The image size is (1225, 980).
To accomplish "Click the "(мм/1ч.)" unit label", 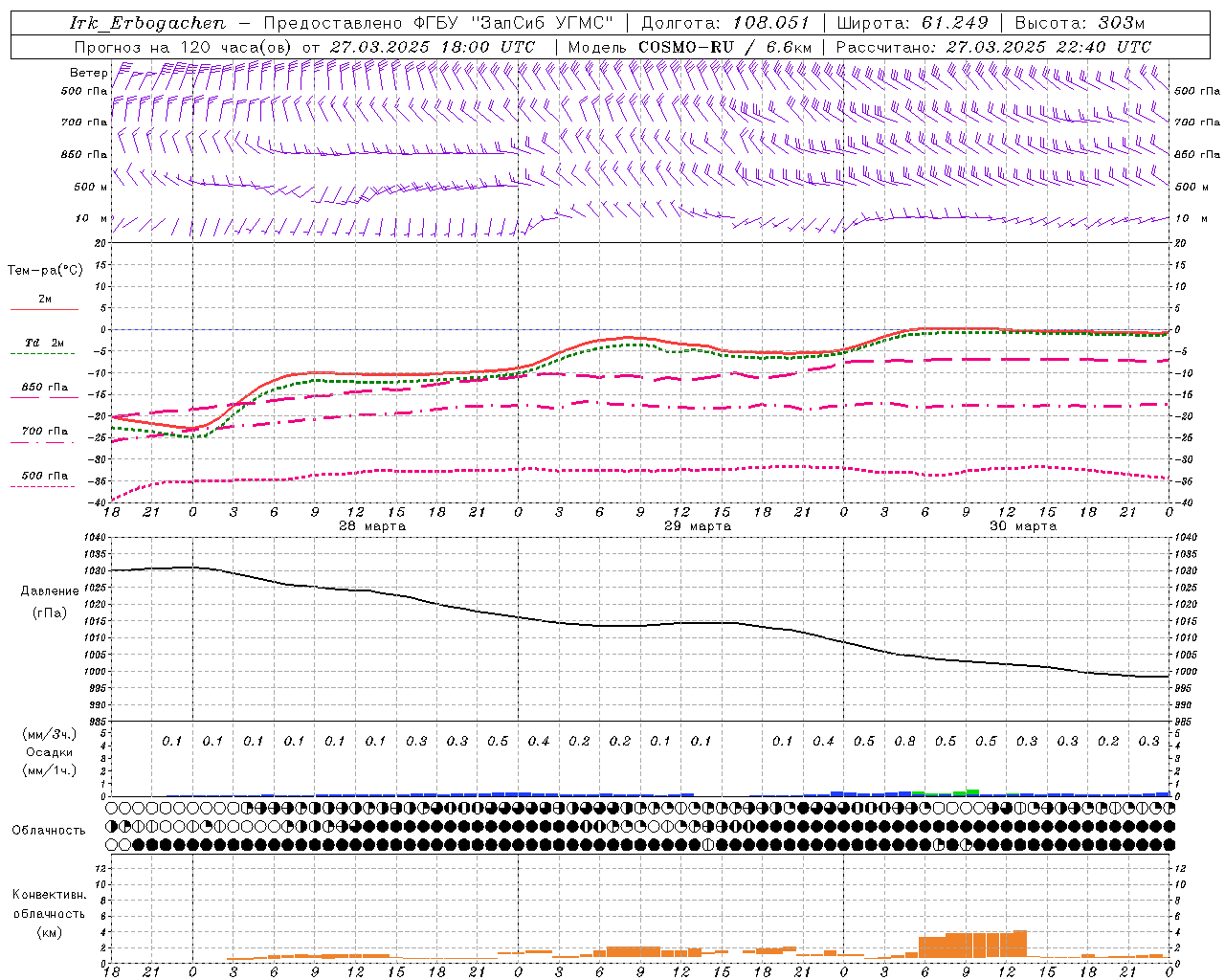I will coord(50,769).
